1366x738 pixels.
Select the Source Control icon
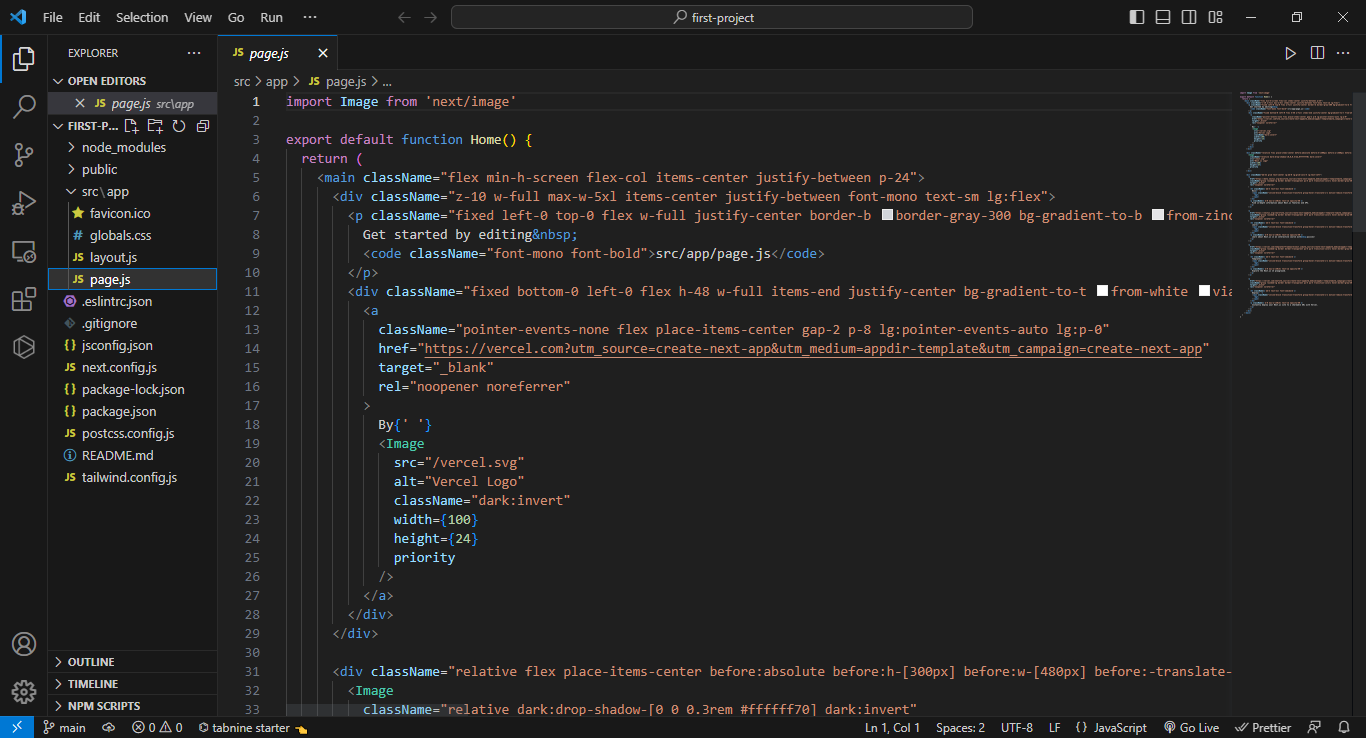tap(24, 155)
